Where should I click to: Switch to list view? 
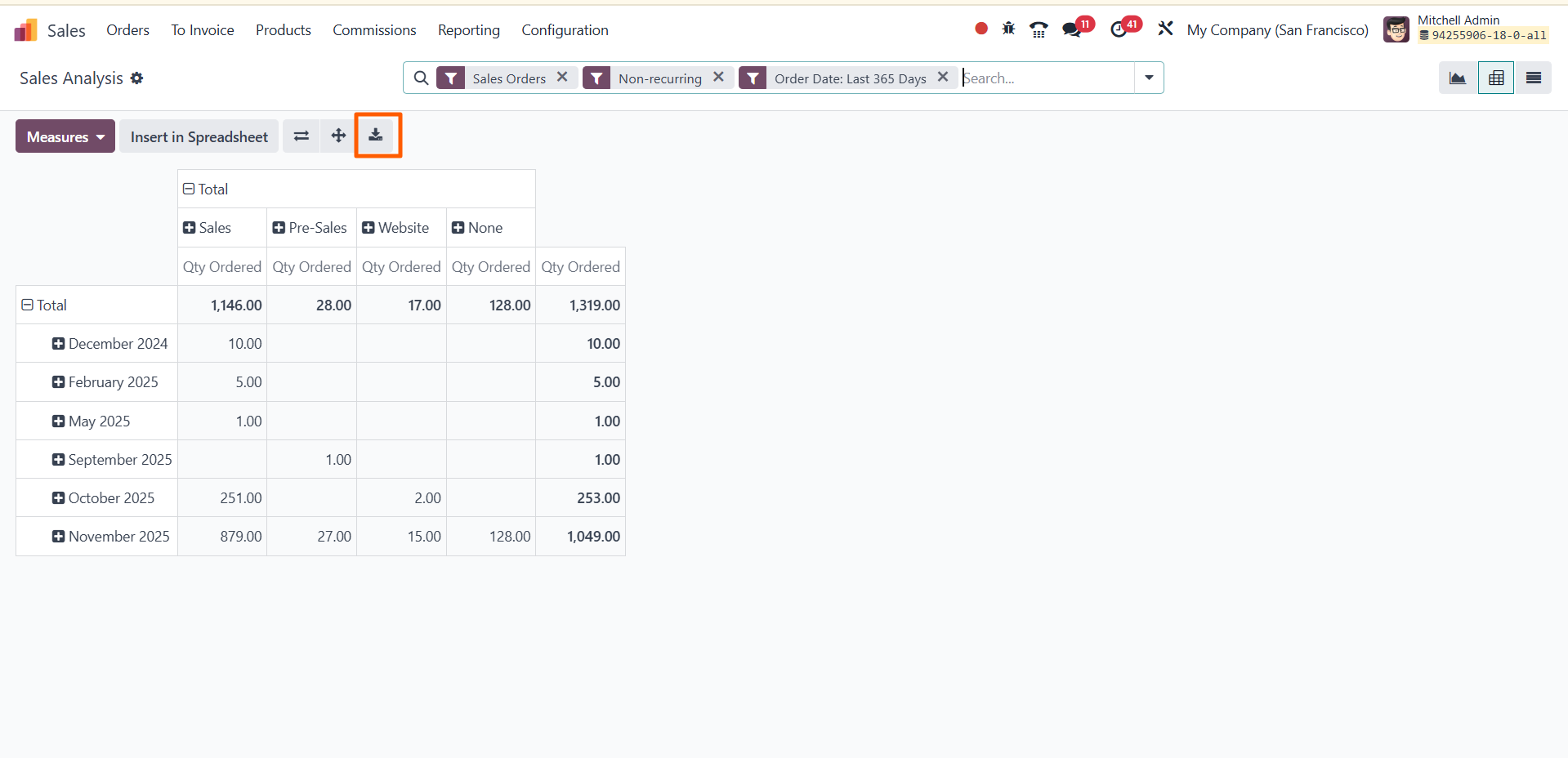[x=1533, y=78]
